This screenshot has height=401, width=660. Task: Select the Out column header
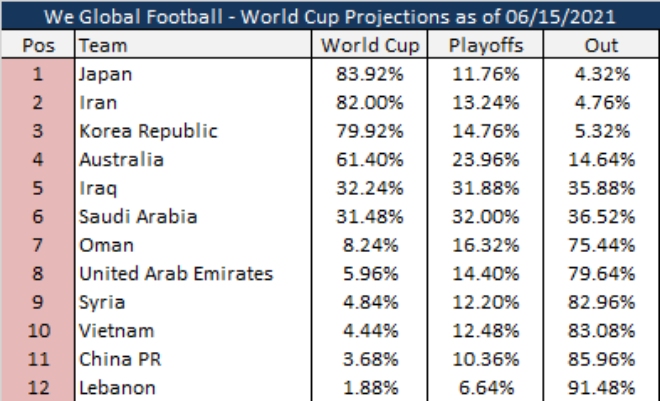(605, 45)
